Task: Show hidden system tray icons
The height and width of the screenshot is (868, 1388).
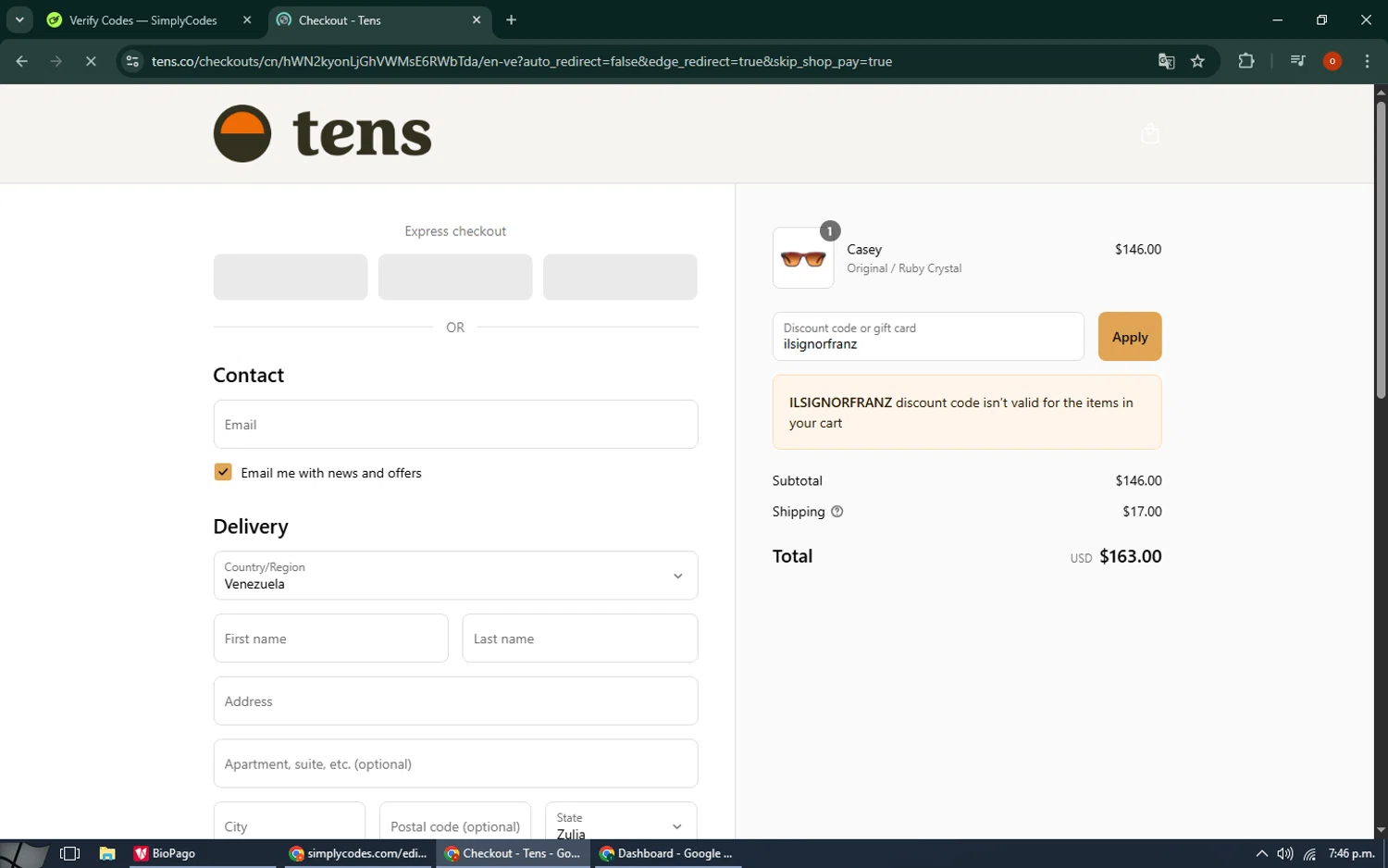Action: click(x=1261, y=854)
